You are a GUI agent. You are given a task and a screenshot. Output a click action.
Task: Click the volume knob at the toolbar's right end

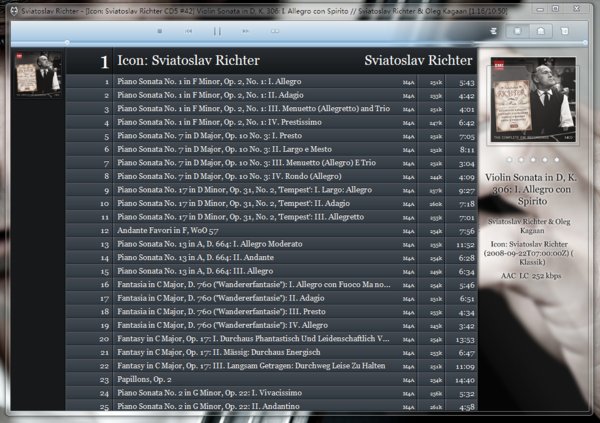pyautogui.click(x=585, y=42)
